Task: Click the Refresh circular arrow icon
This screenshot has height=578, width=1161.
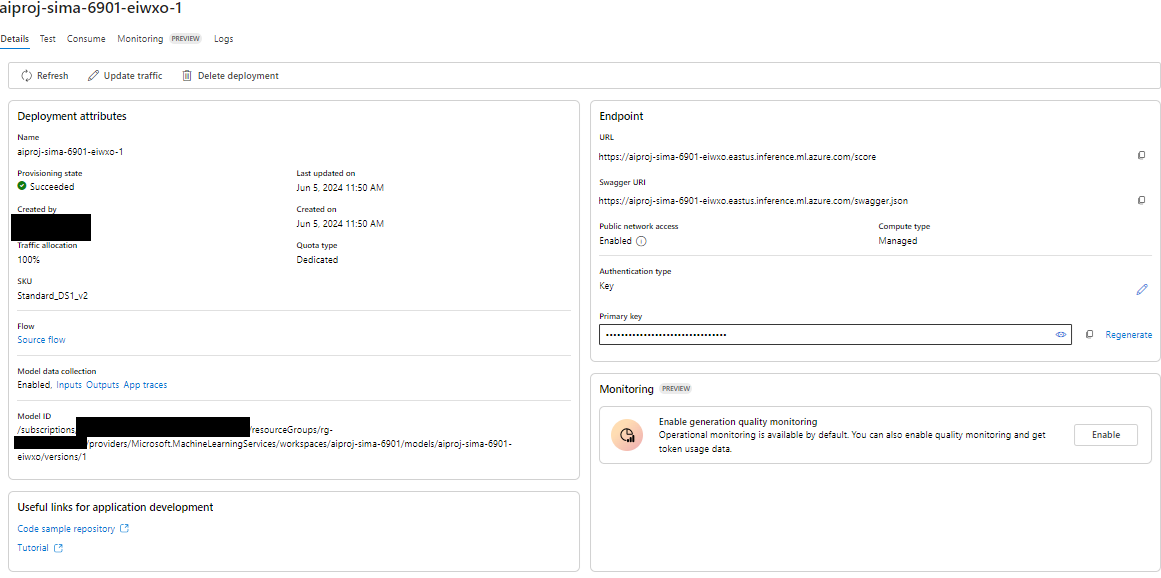Action: [x=27, y=75]
